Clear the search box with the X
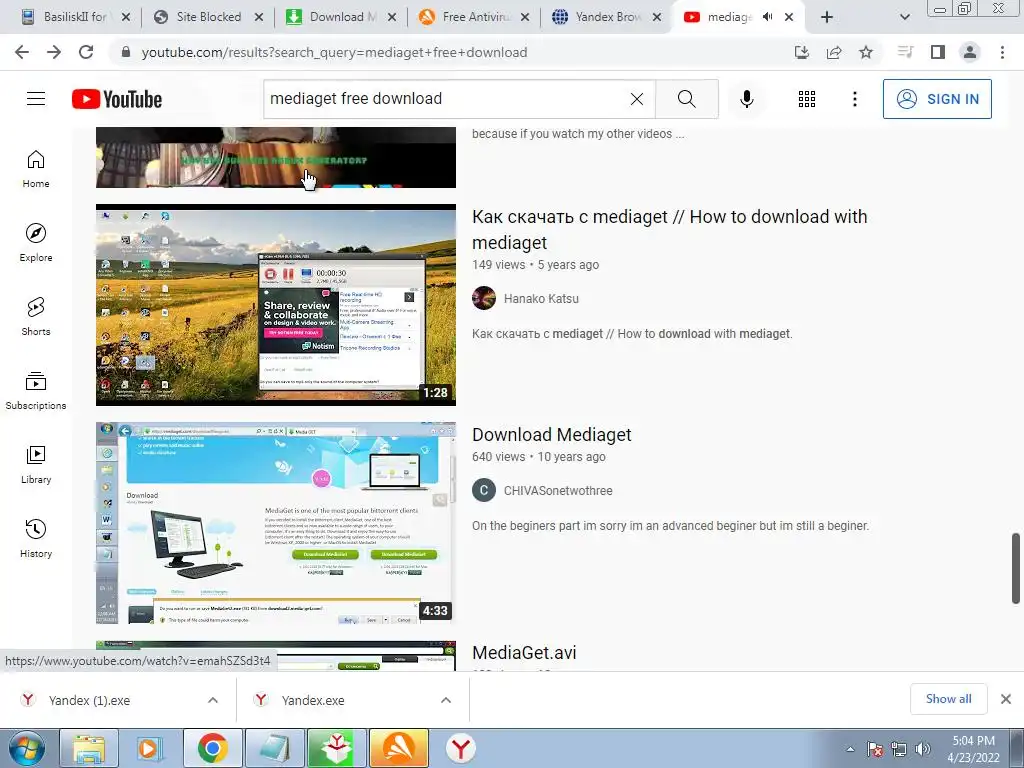Screen dimensions: 1024x768 click(637, 99)
